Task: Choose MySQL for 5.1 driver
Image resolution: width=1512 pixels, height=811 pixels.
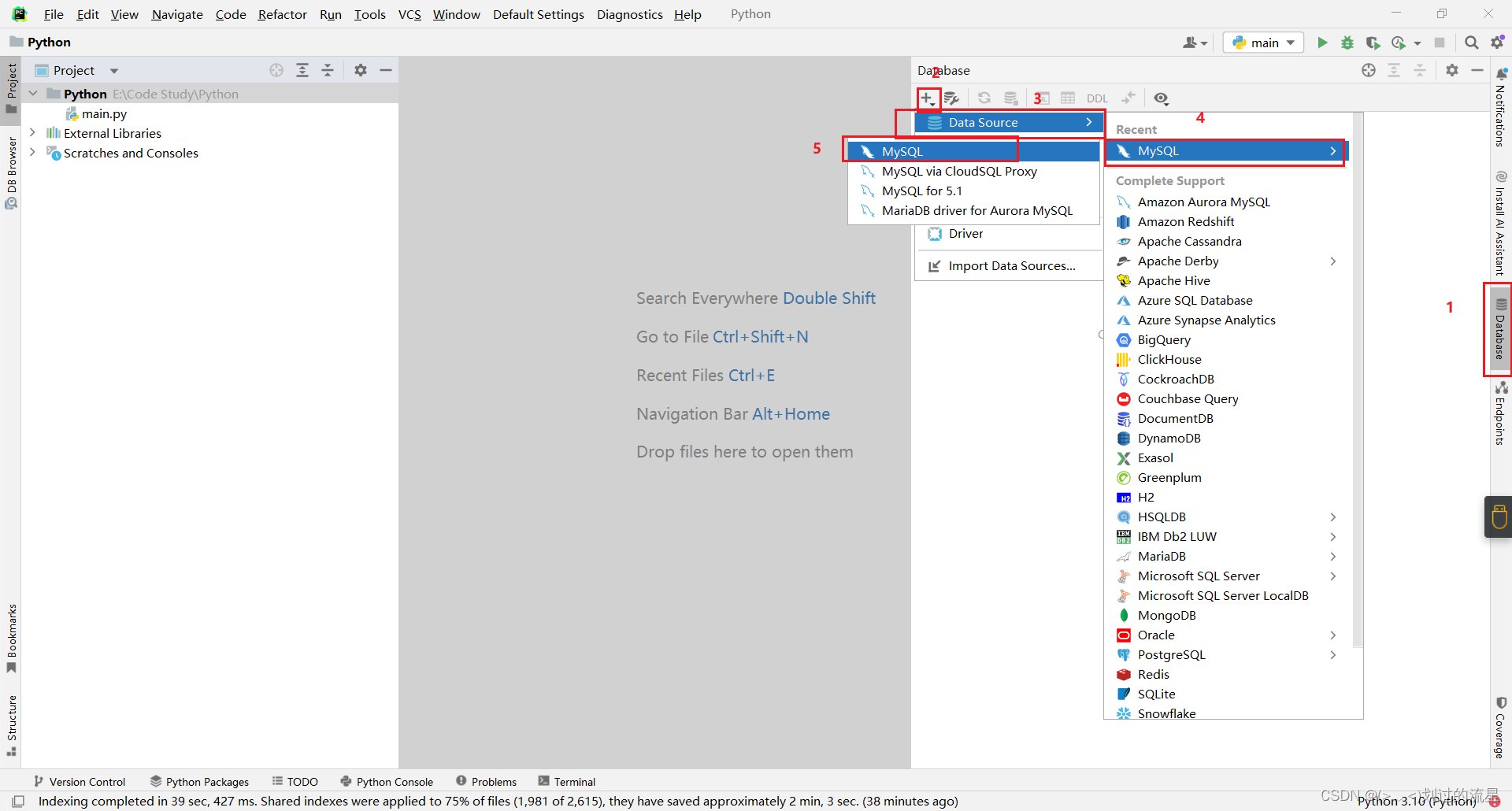Action: tap(974, 191)
